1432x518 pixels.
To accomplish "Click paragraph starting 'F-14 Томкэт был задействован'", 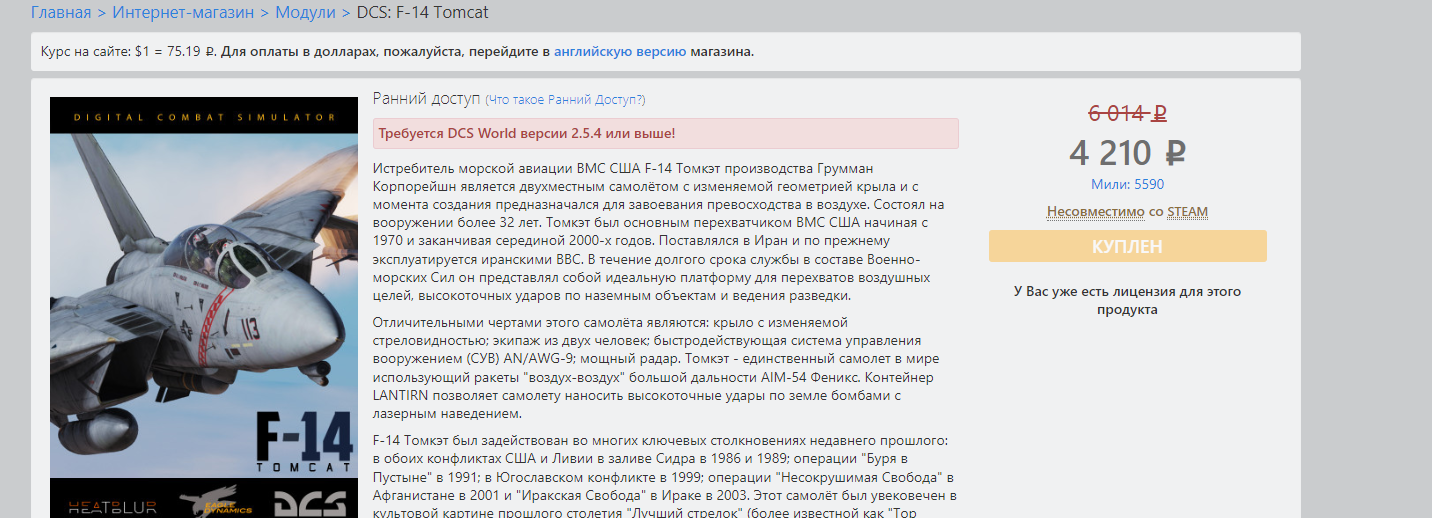I will tap(665, 476).
